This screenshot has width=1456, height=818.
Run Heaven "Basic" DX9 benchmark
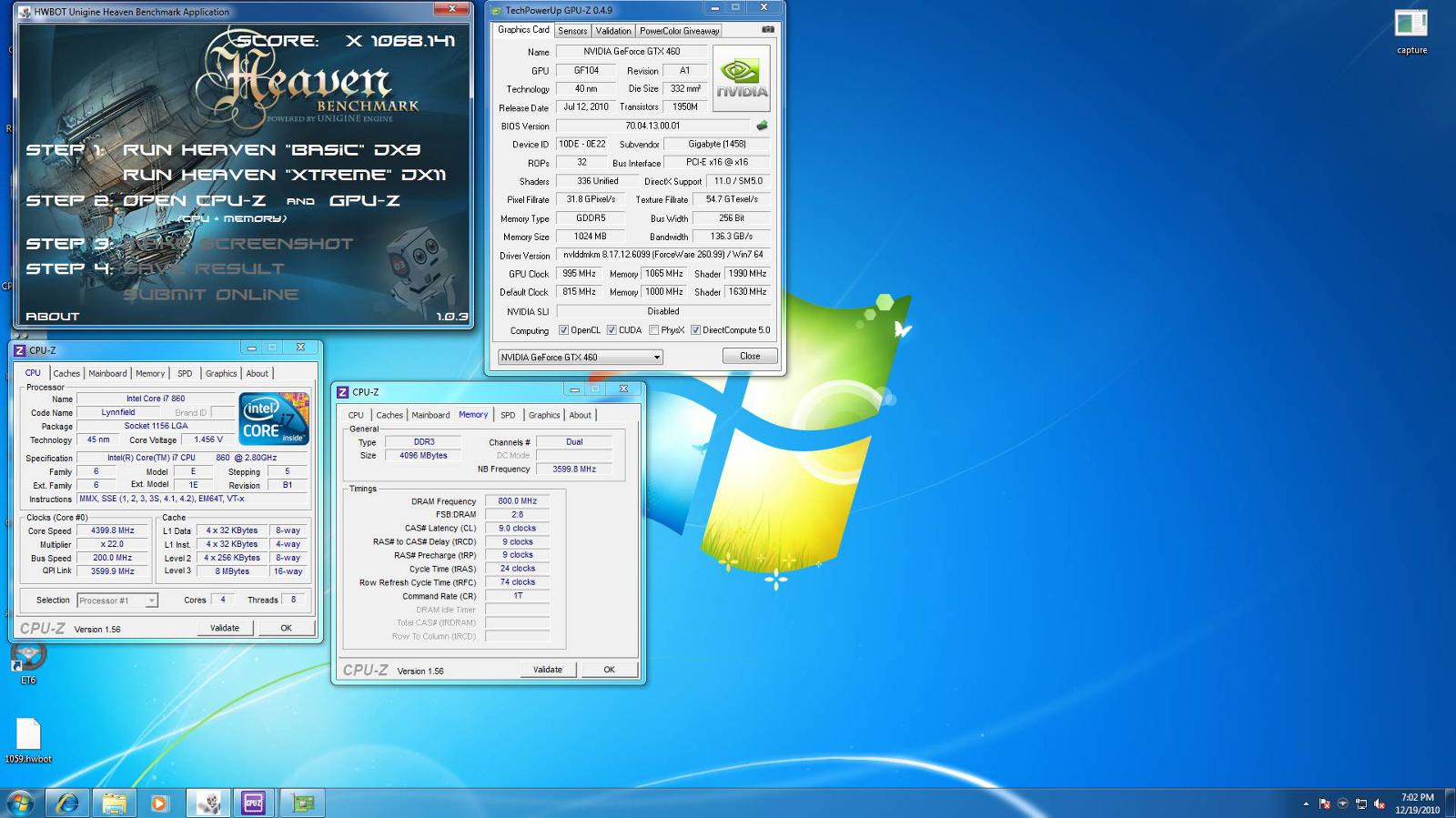click(x=271, y=150)
